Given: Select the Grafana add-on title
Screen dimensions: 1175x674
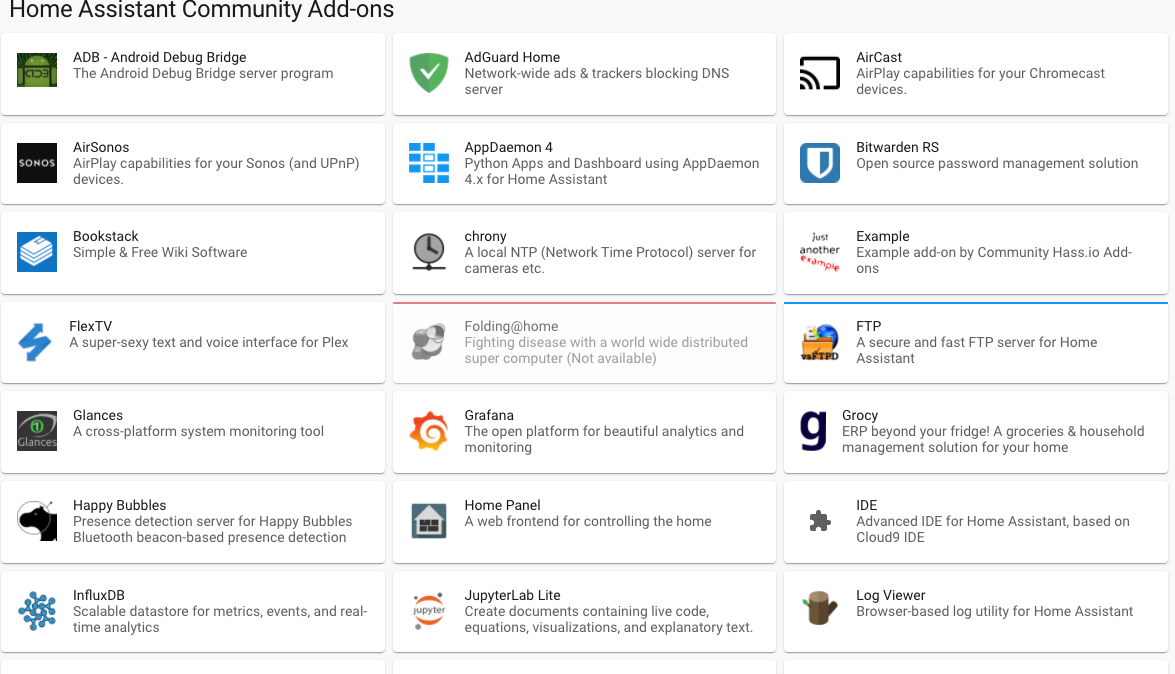Looking at the screenshot, I should click(x=489, y=415).
